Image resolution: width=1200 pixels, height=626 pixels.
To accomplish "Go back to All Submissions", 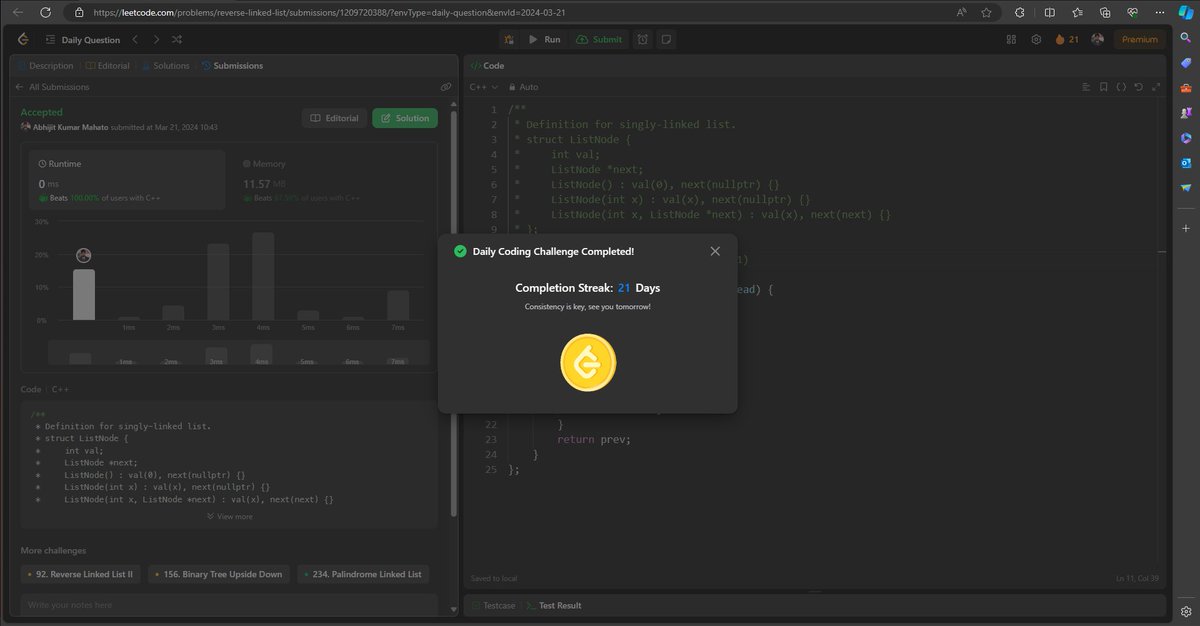I will (x=52, y=87).
